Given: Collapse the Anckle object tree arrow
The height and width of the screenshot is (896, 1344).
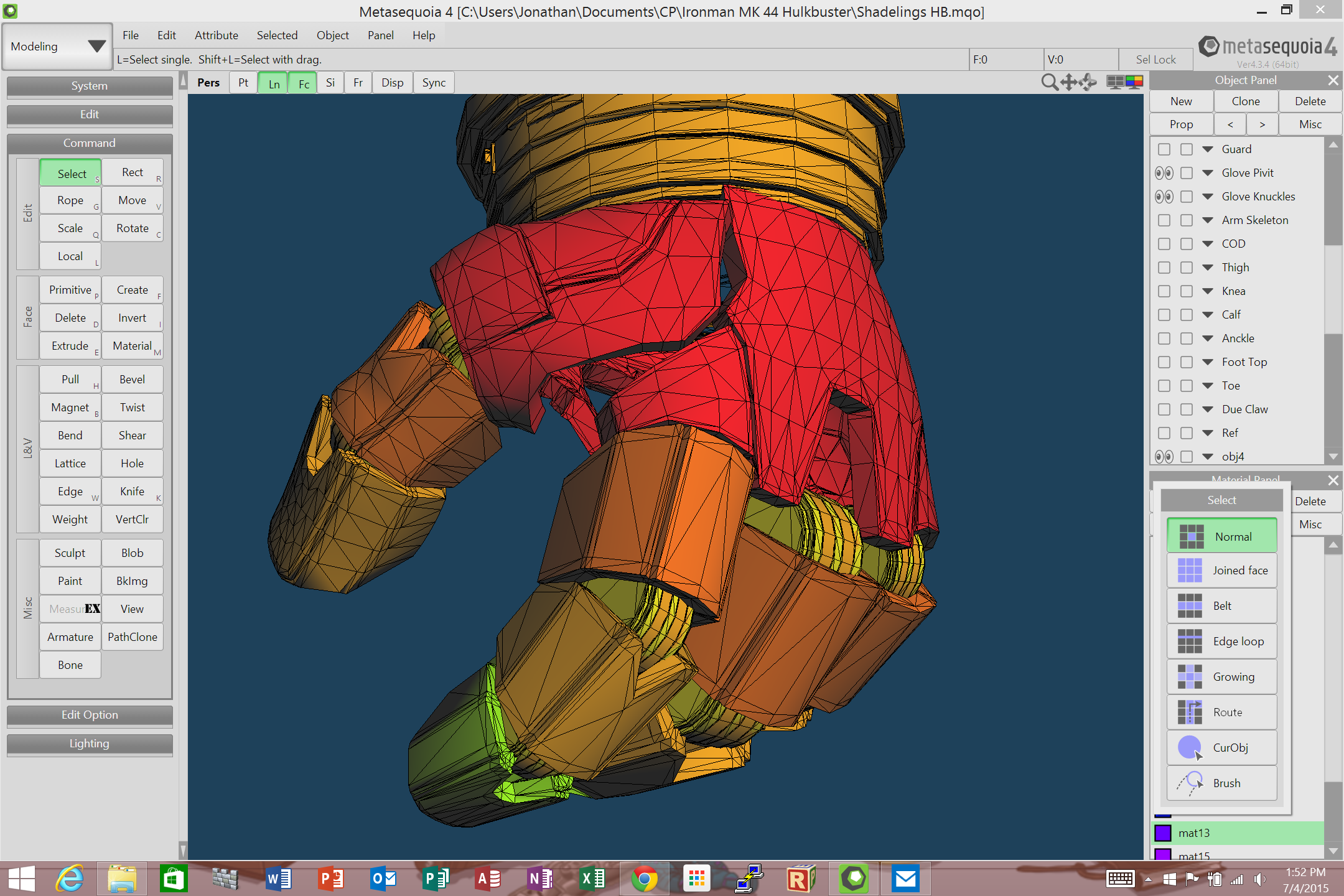Looking at the screenshot, I should coord(1208,338).
